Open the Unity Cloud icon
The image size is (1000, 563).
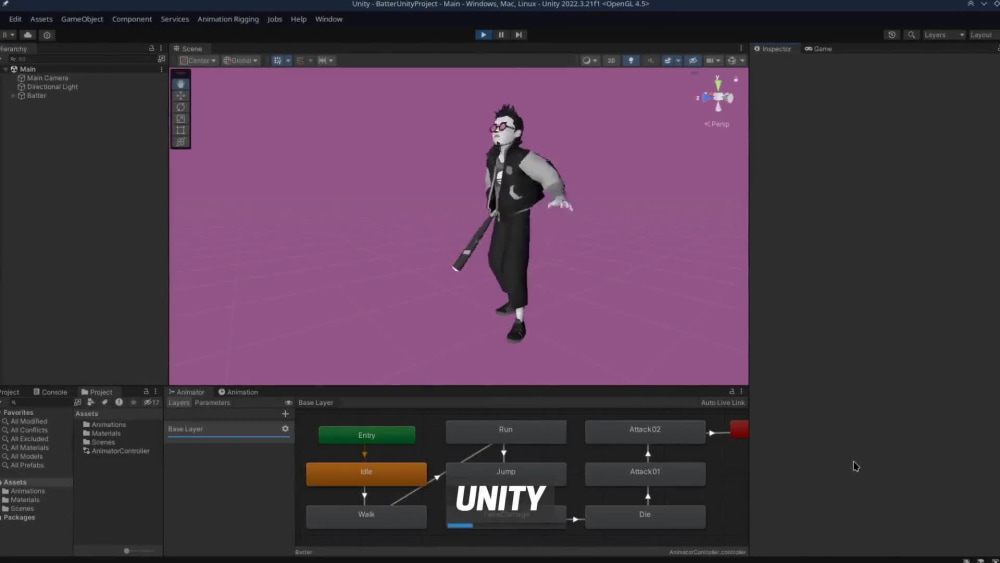[x=27, y=35]
